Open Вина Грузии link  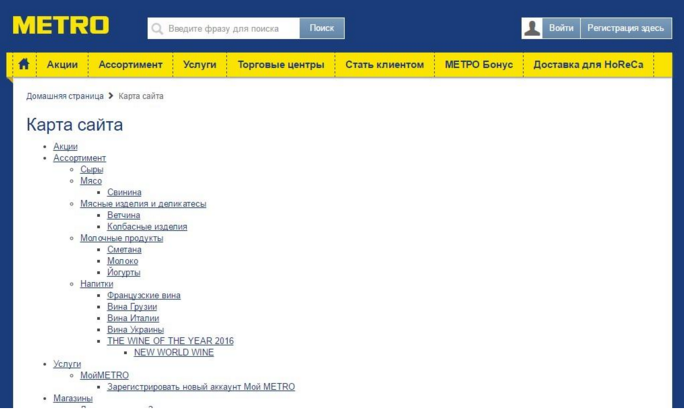click(x=132, y=307)
